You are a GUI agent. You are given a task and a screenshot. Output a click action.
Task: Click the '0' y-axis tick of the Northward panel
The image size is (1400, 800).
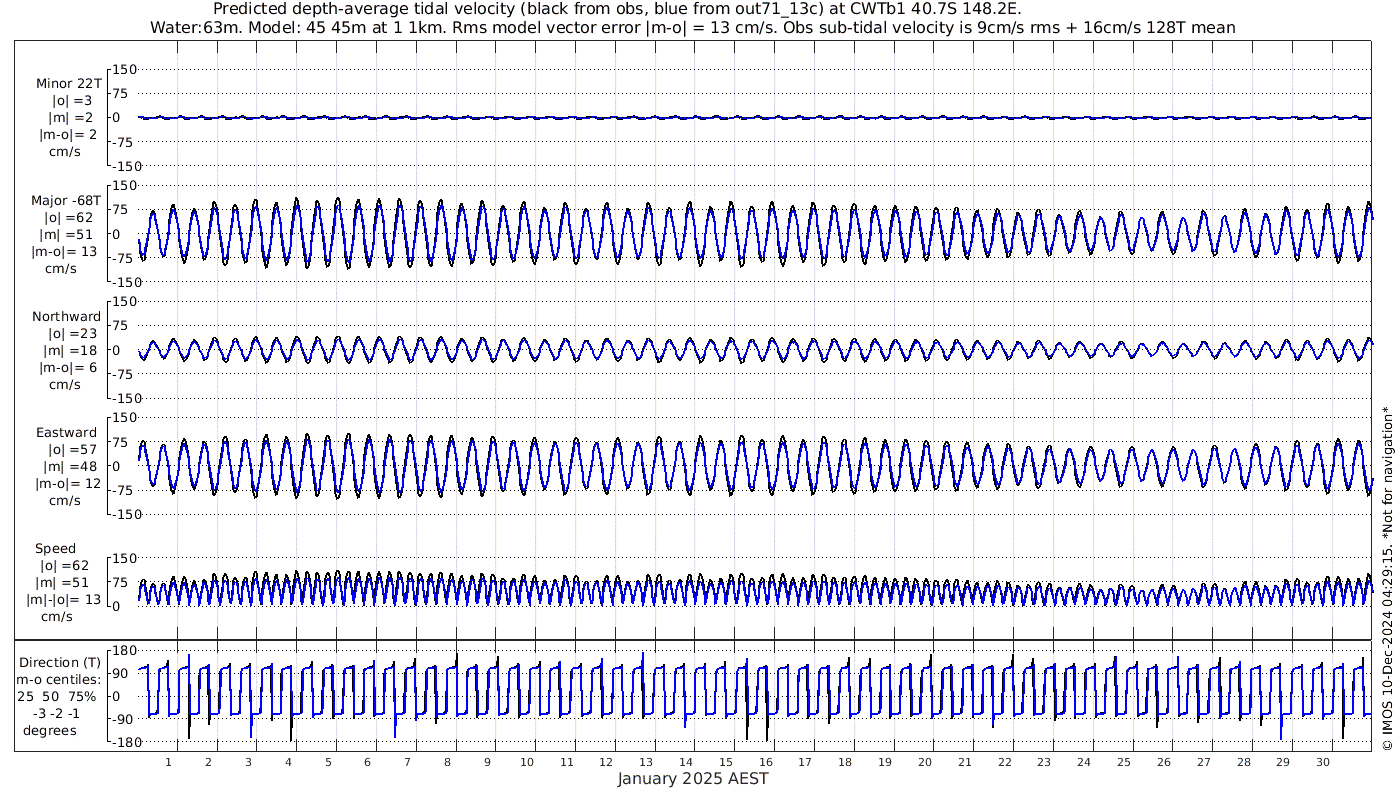[117, 349]
